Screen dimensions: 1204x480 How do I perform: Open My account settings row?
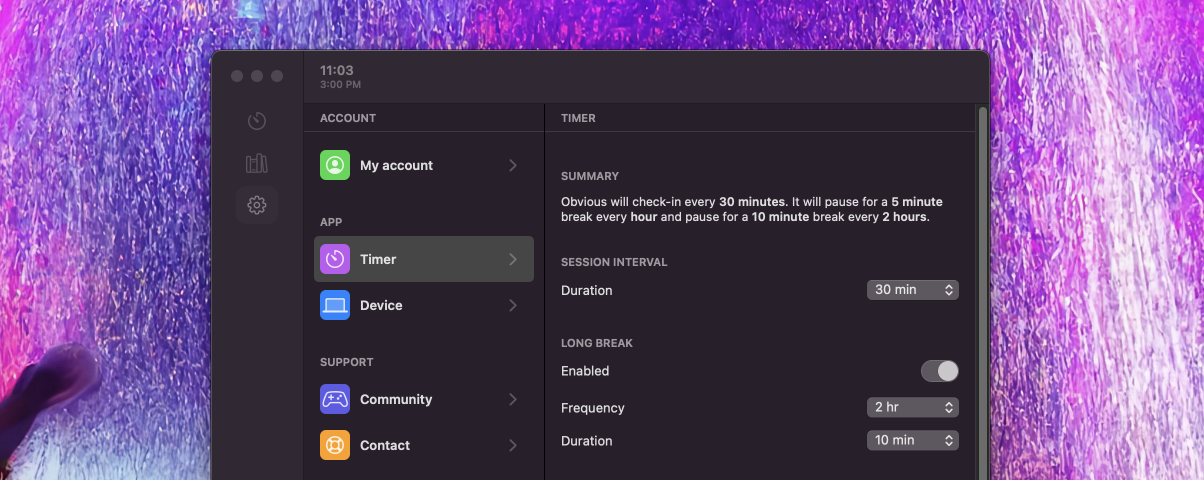(x=424, y=165)
